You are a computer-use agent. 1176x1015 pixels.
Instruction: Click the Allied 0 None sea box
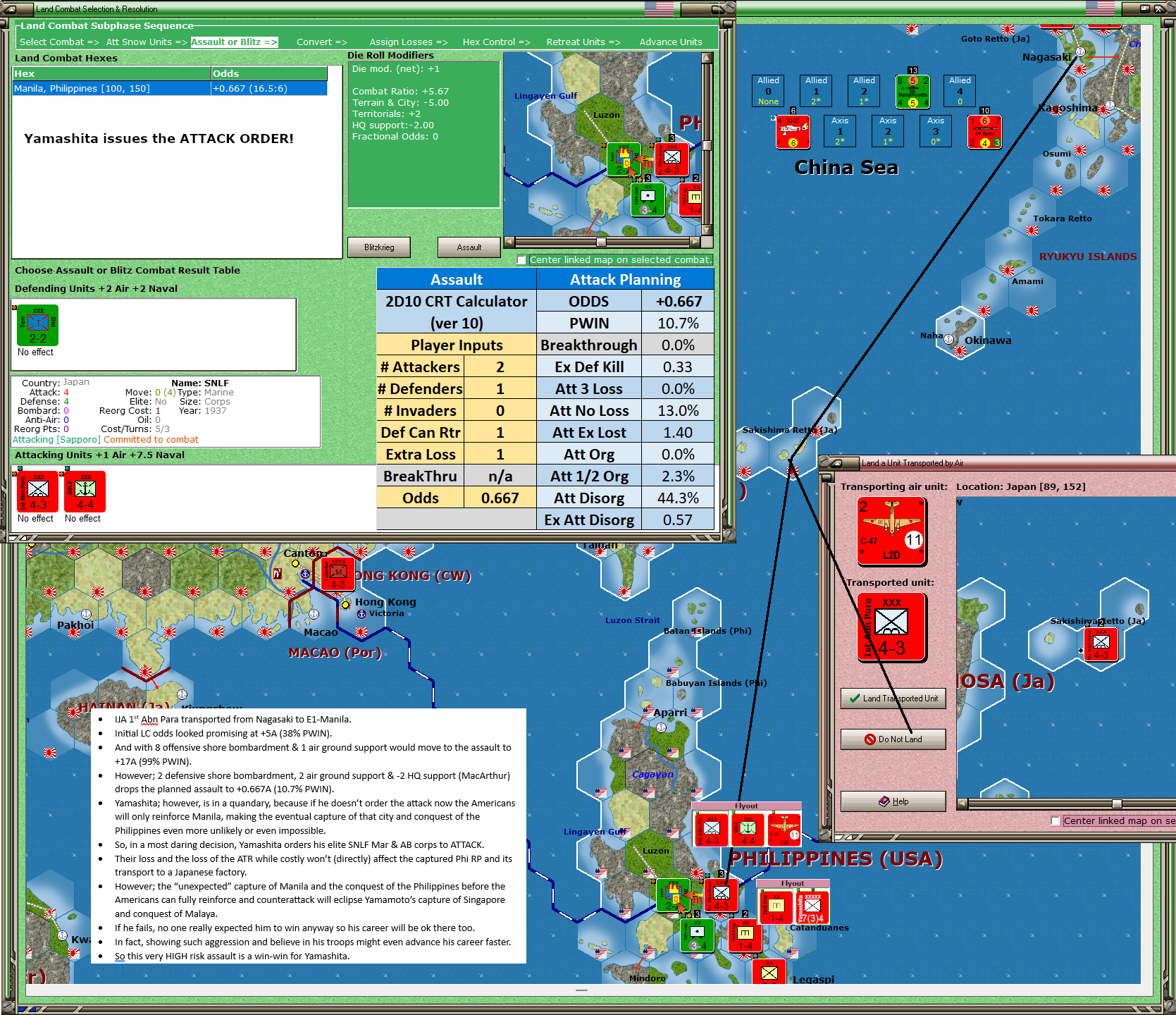point(768,91)
